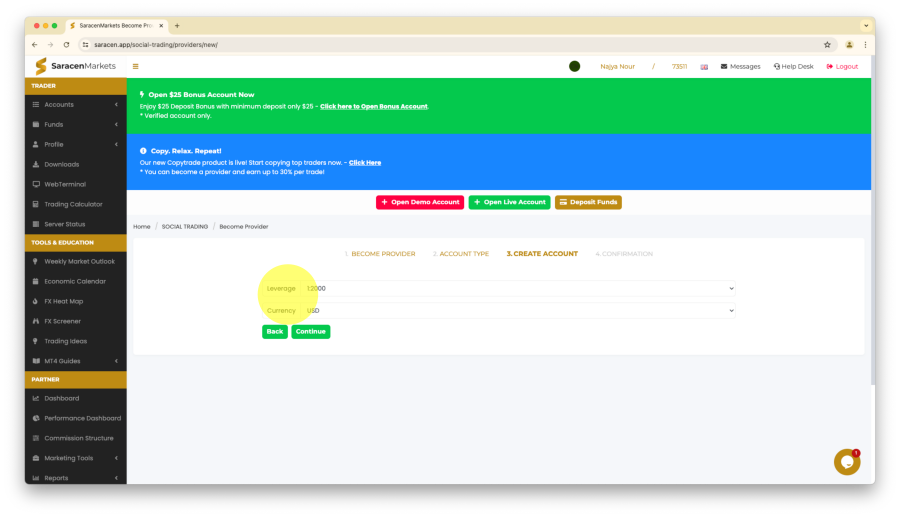
Task: Open the Profile sidebar section
Action: tap(75, 145)
